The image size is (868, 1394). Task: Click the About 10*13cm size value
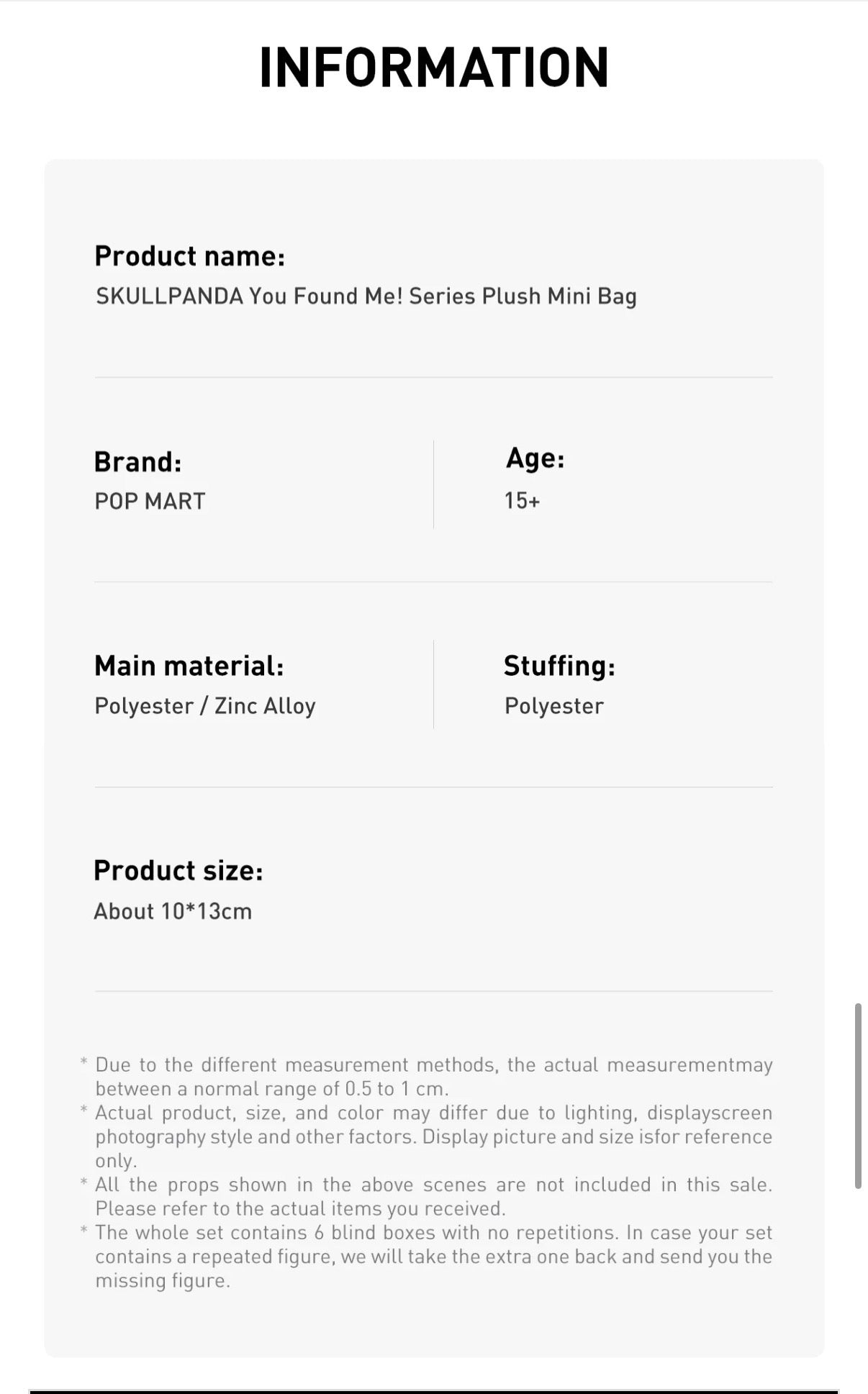[x=173, y=911]
